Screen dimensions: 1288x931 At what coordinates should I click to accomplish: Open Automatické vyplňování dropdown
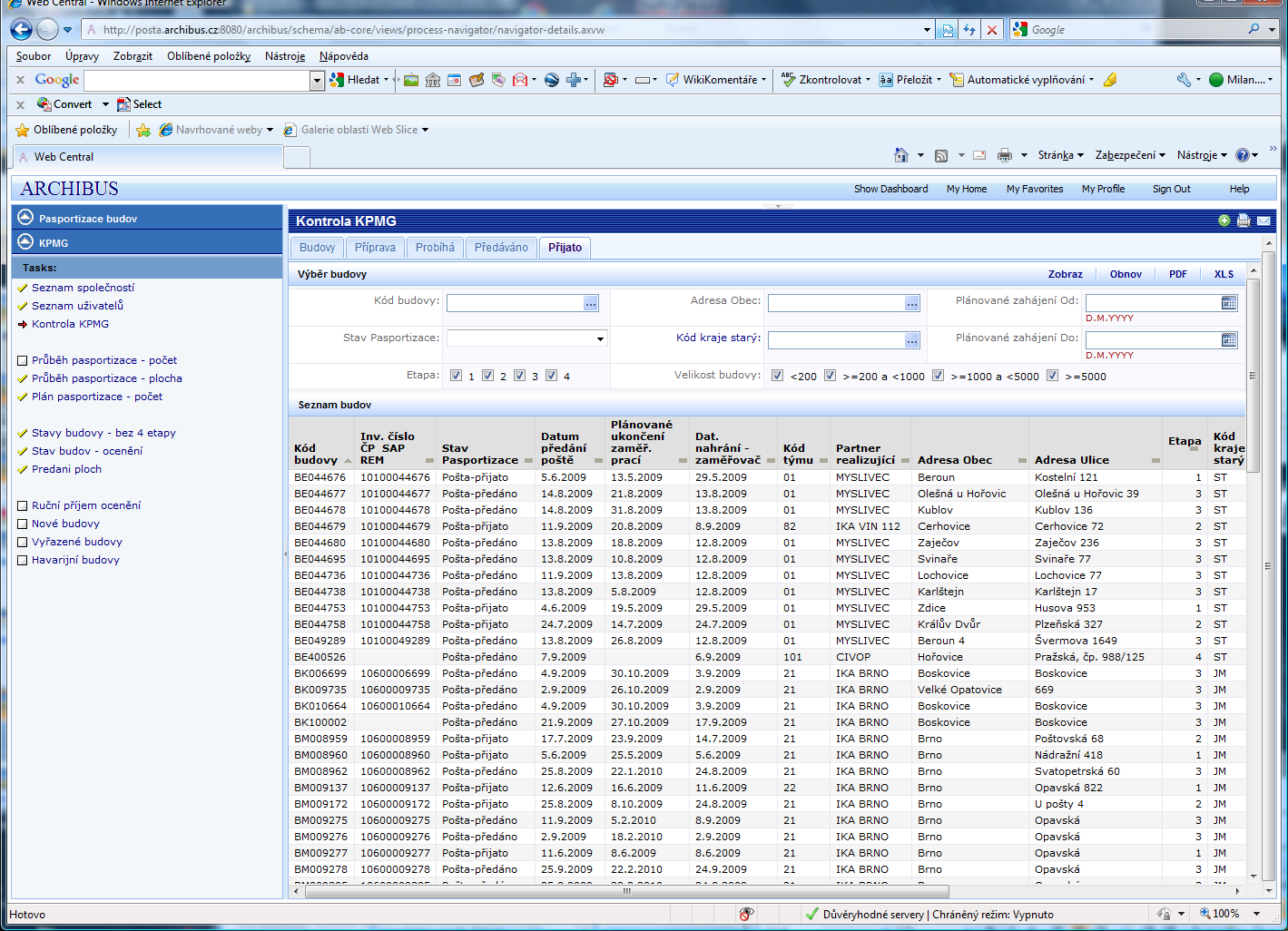tap(1091, 80)
